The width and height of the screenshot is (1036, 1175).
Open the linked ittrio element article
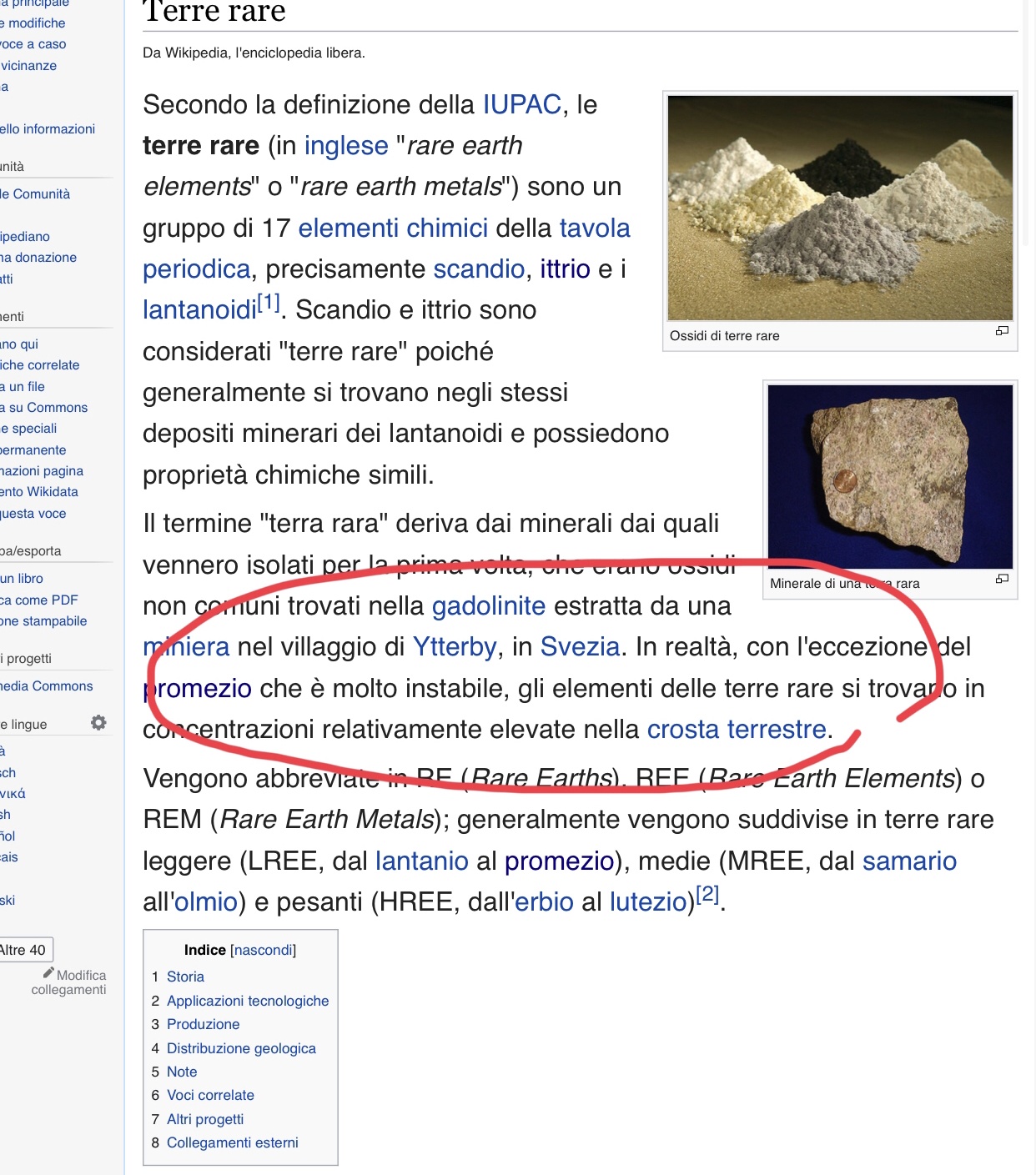point(565,269)
